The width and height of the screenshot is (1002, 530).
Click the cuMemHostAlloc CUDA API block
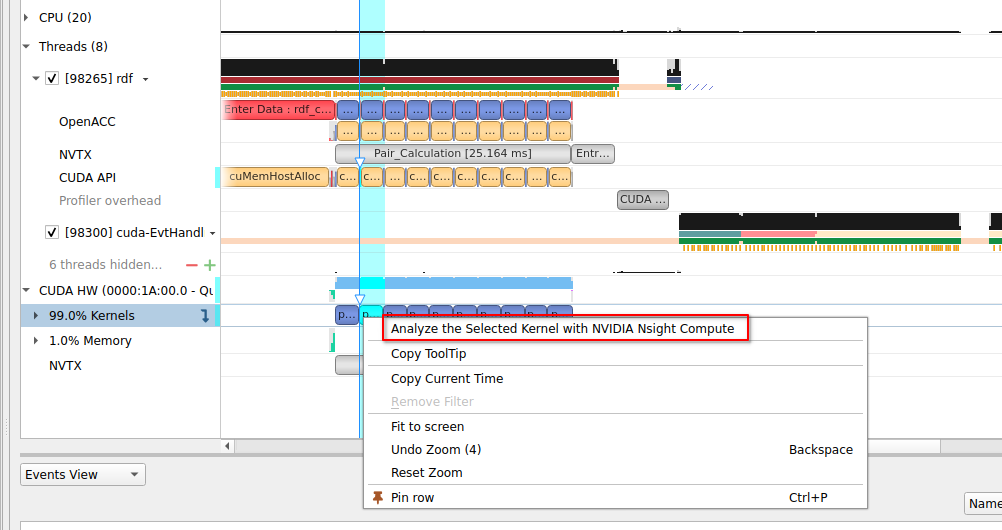[274, 177]
